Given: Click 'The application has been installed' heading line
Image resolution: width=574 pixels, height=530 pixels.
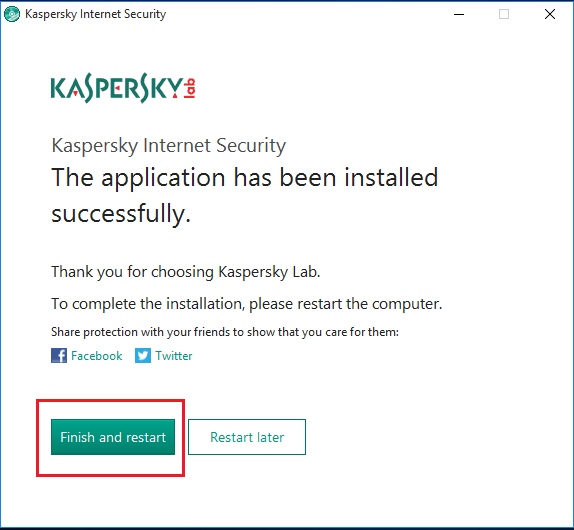Looking at the screenshot, I should pos(245,178).
